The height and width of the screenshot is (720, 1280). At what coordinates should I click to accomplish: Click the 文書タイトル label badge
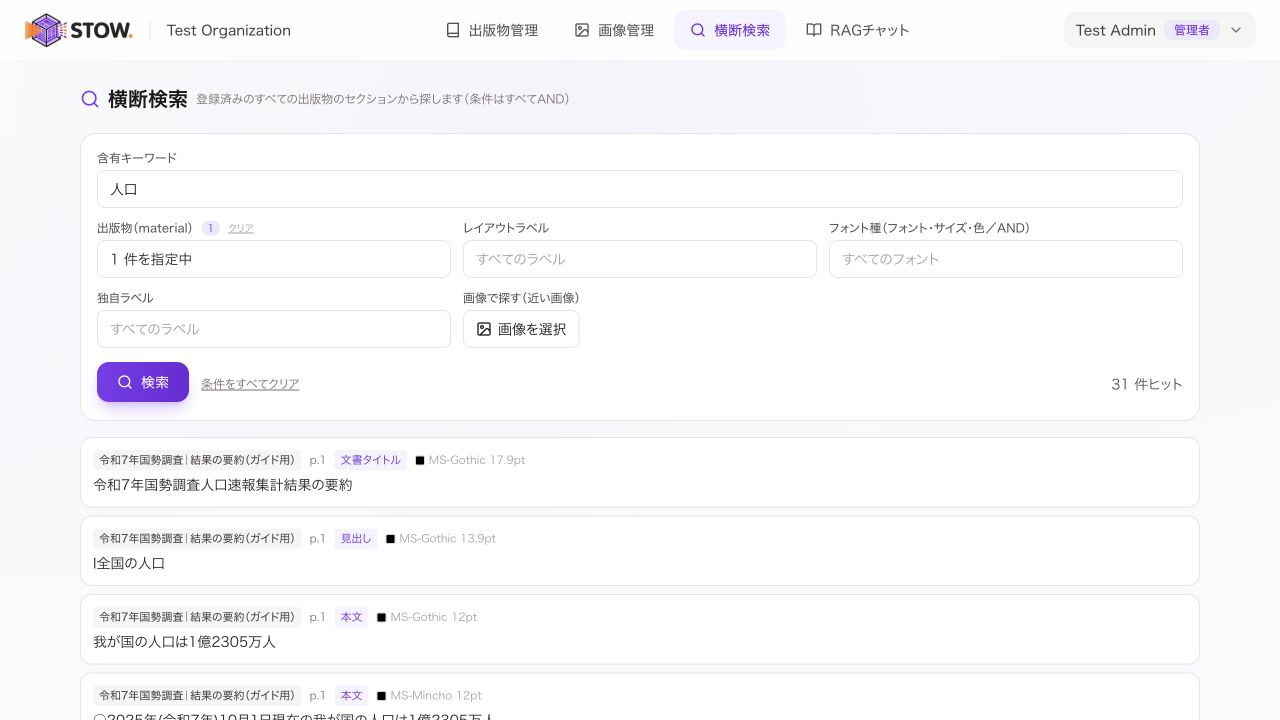pos(371,460)
